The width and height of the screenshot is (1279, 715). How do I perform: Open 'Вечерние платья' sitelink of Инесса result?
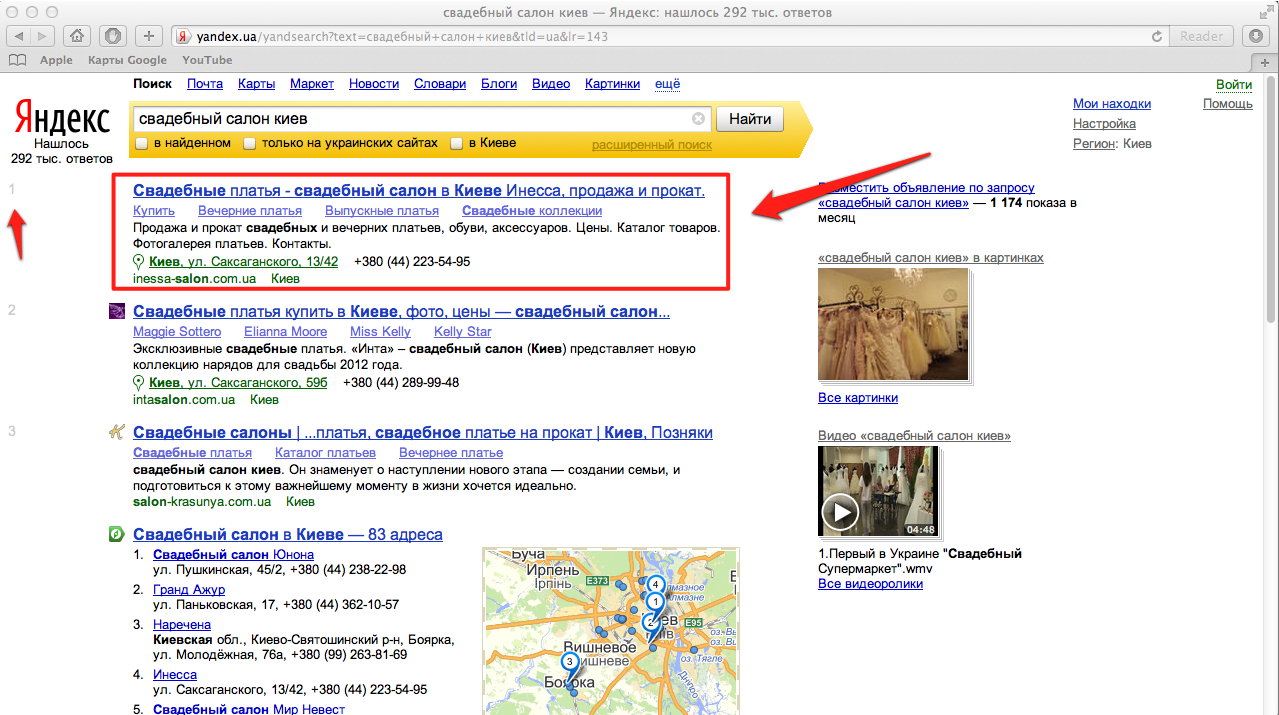coord(250,211)
